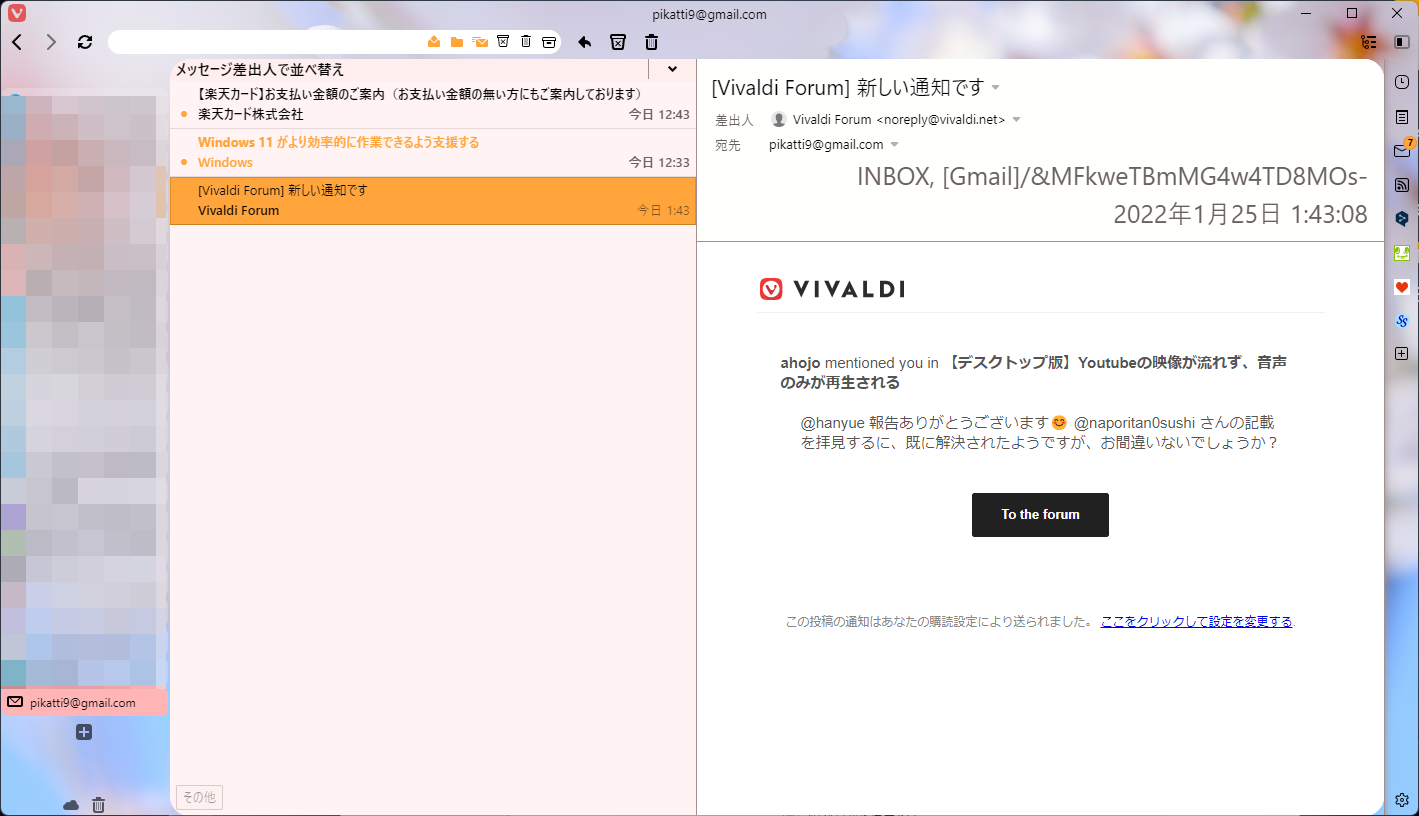Reply to the selected message

pos(585,42)
